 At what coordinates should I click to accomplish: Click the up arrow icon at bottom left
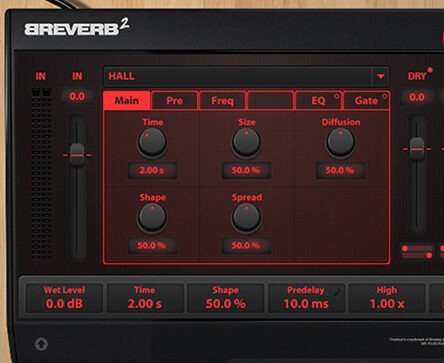[x=41, y=344]
